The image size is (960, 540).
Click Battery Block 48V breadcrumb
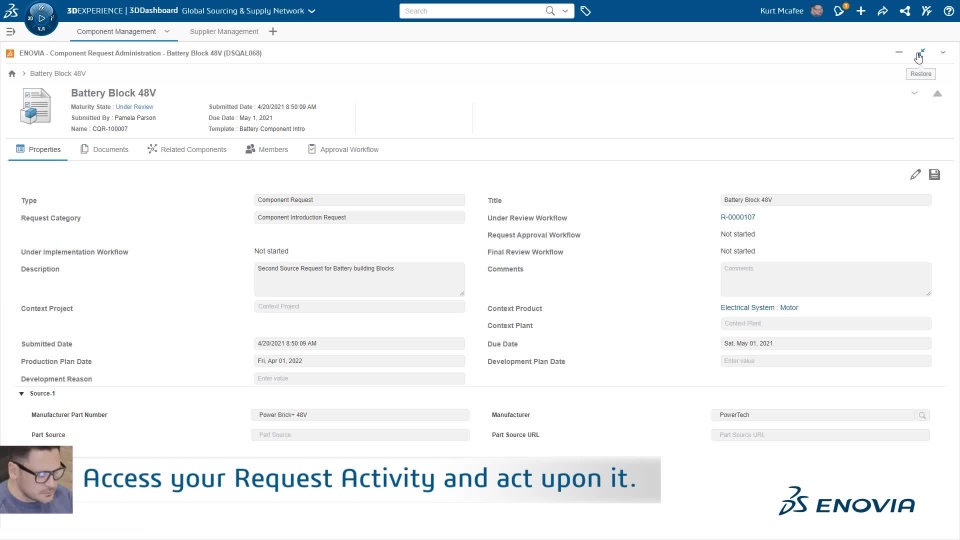[58, 73]
